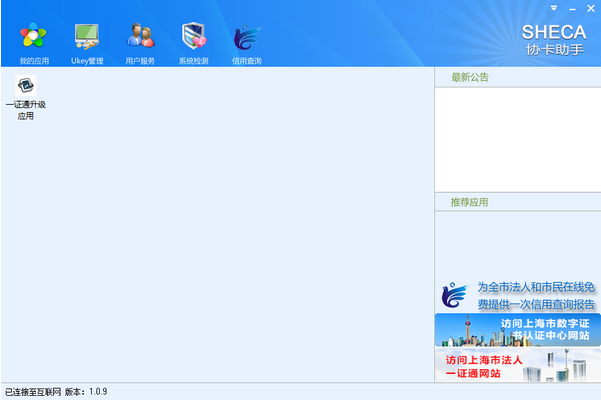This screenshot has width=601, height=400.
Task: Open 系统检测 shield icon
Action: [194, 36]
